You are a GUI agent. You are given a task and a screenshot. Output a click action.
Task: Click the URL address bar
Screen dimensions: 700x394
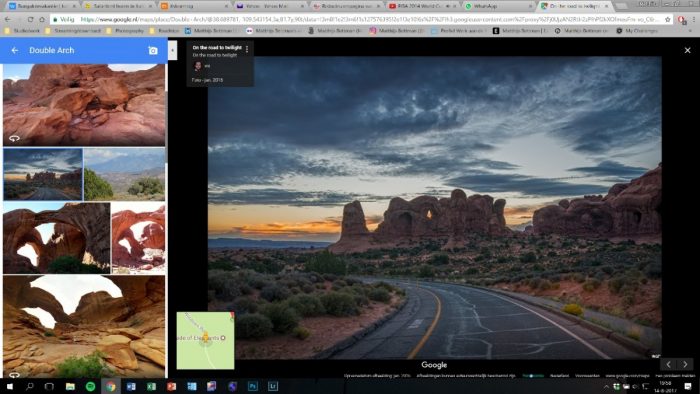pyautogui.click(x=357, y=20)
